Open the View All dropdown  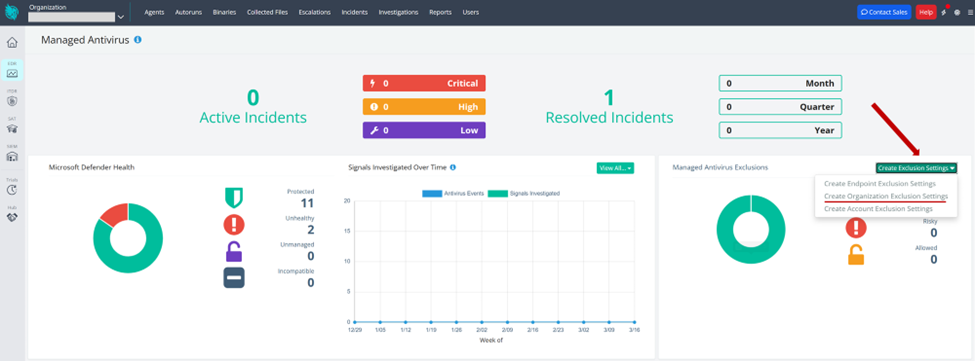615,168
